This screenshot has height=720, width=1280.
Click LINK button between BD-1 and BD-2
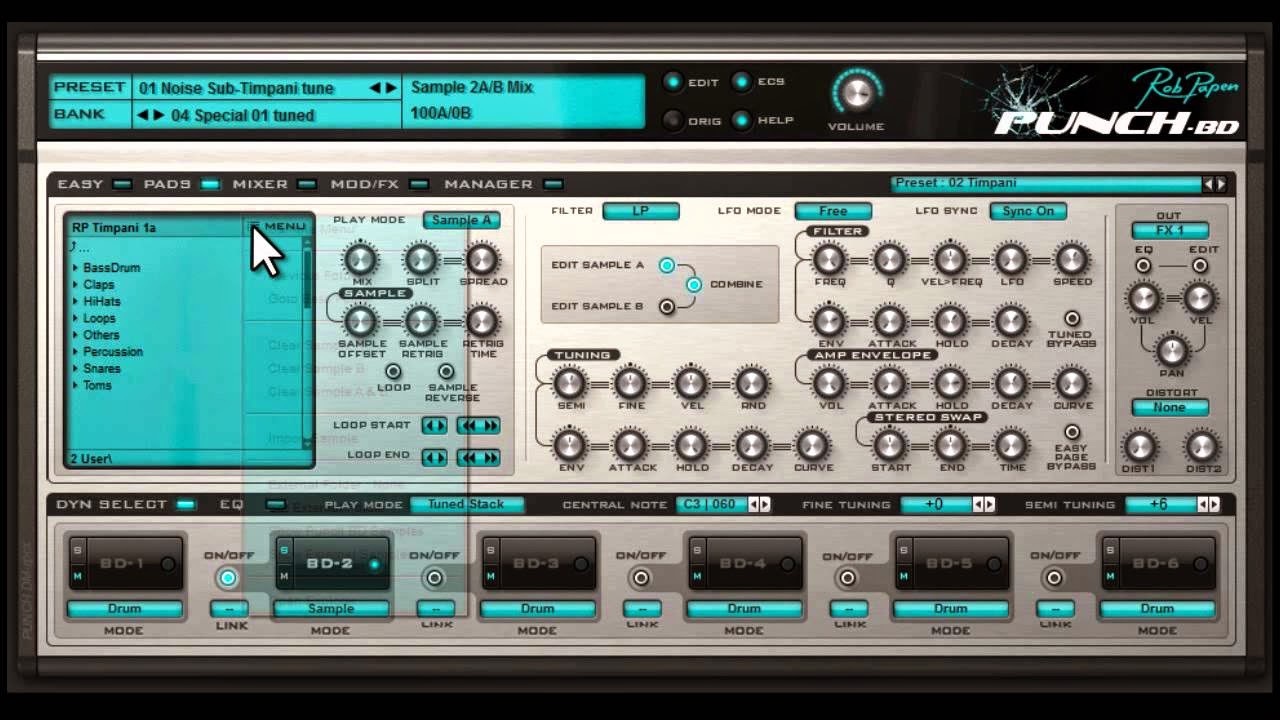tap(229, 609)
